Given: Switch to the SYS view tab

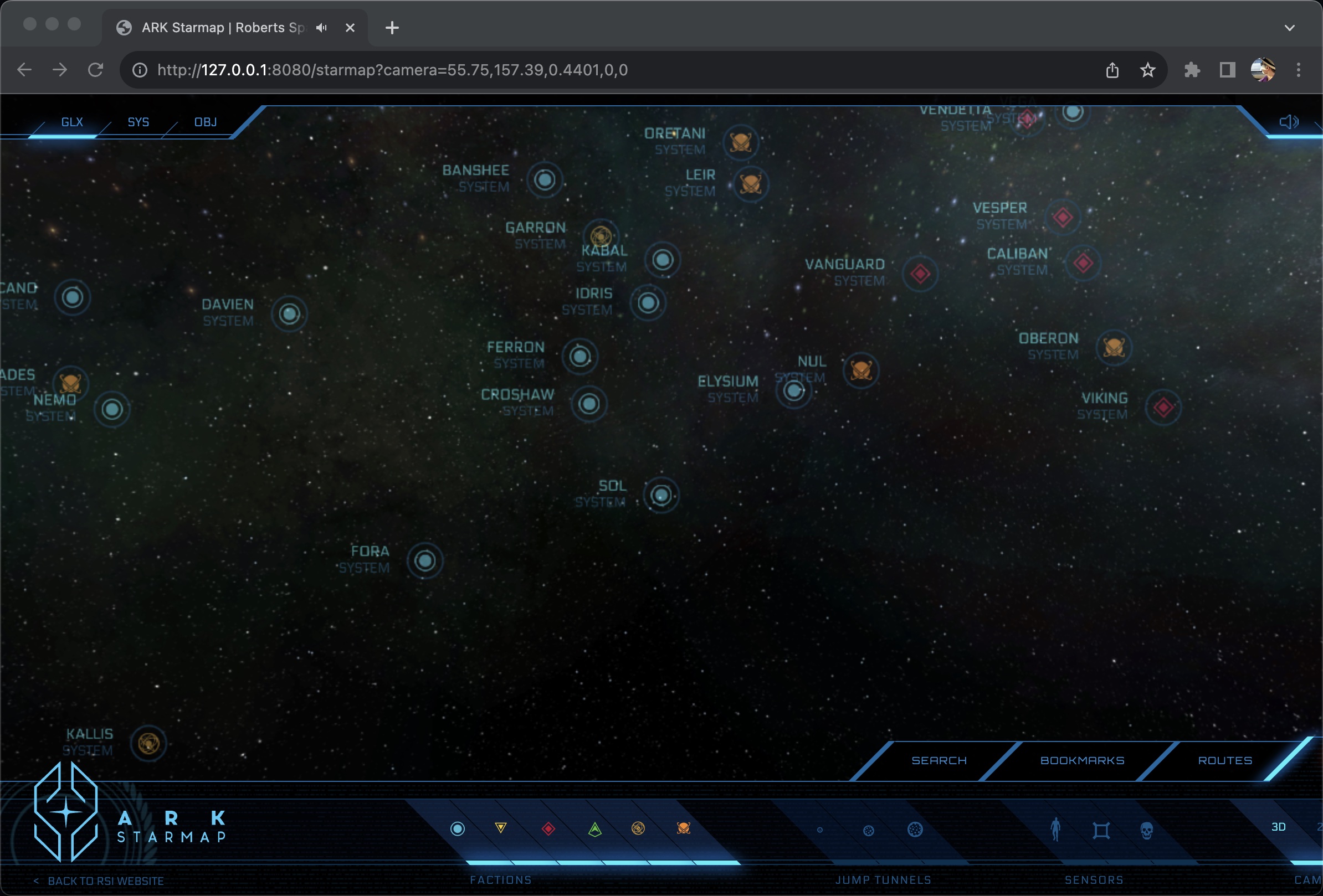Looking at the screenshot, I should pyautogui.click(x=139, y=122).
